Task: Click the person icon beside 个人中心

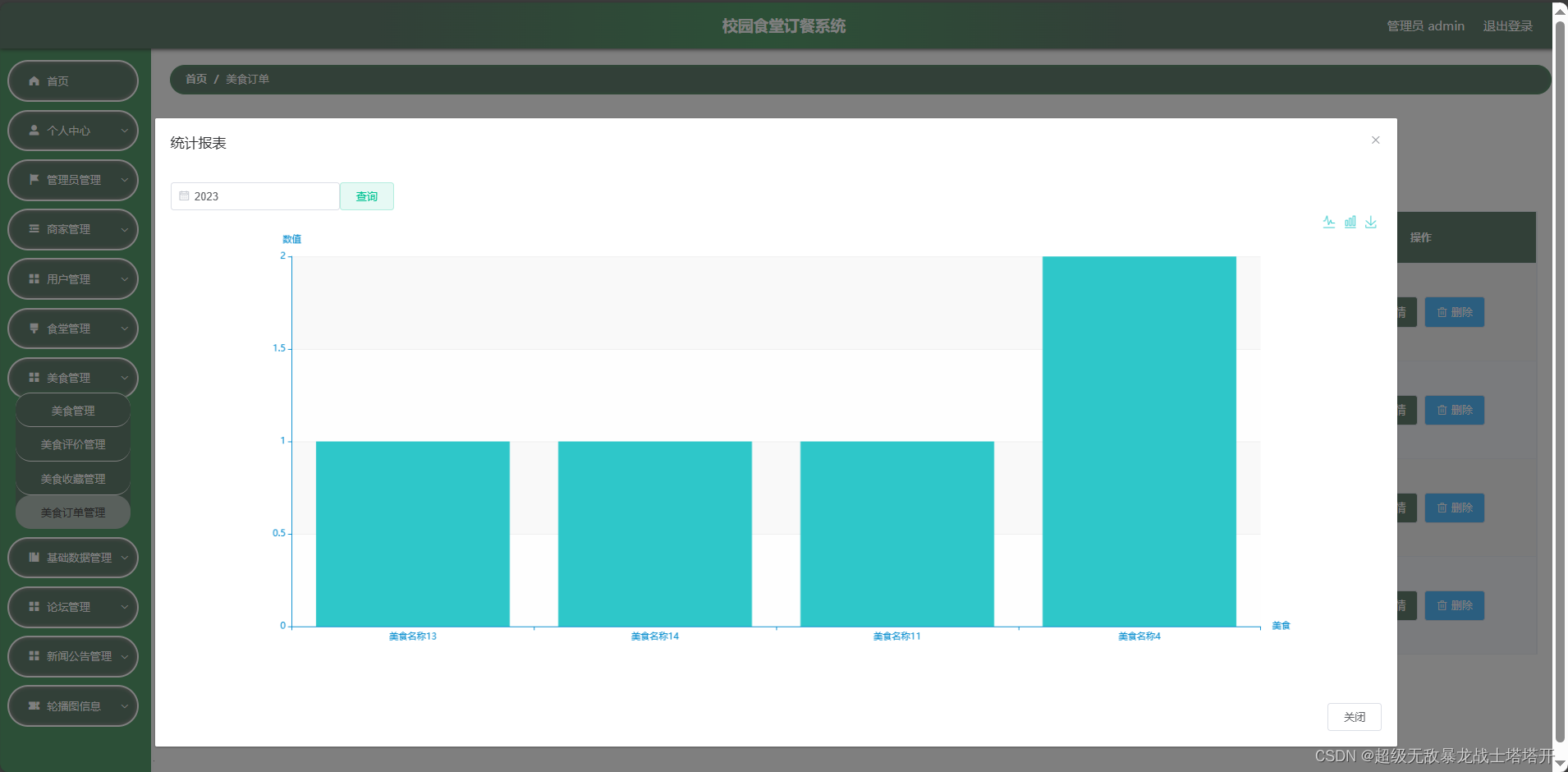Action: click(34, 130)
